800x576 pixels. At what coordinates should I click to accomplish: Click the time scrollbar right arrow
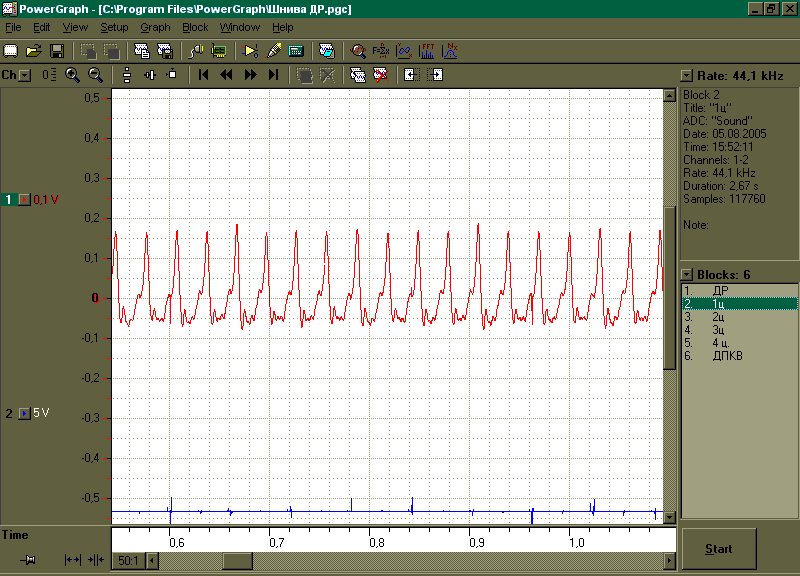670,561
